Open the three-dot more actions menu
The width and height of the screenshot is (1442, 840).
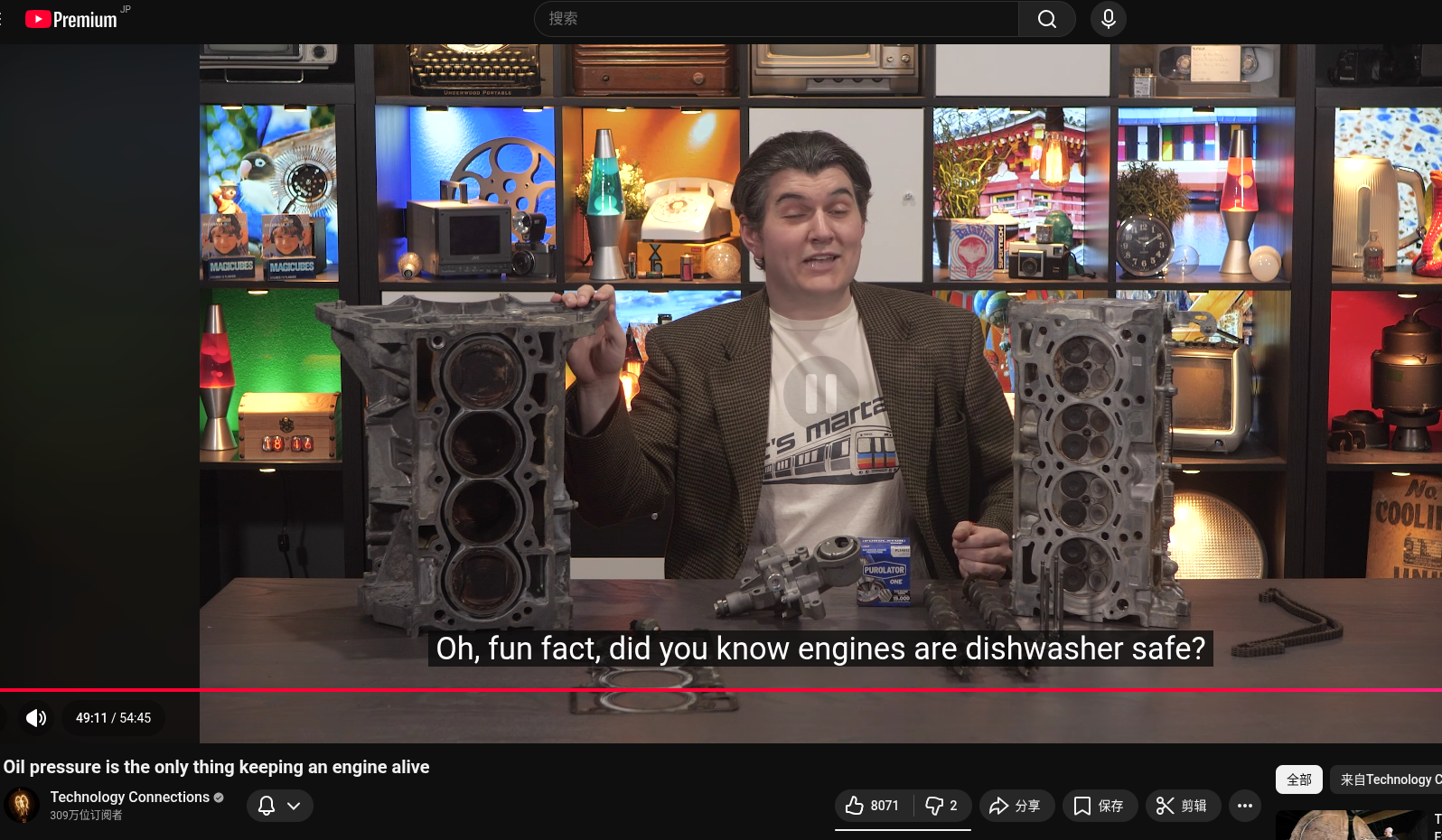(1244, 806)
